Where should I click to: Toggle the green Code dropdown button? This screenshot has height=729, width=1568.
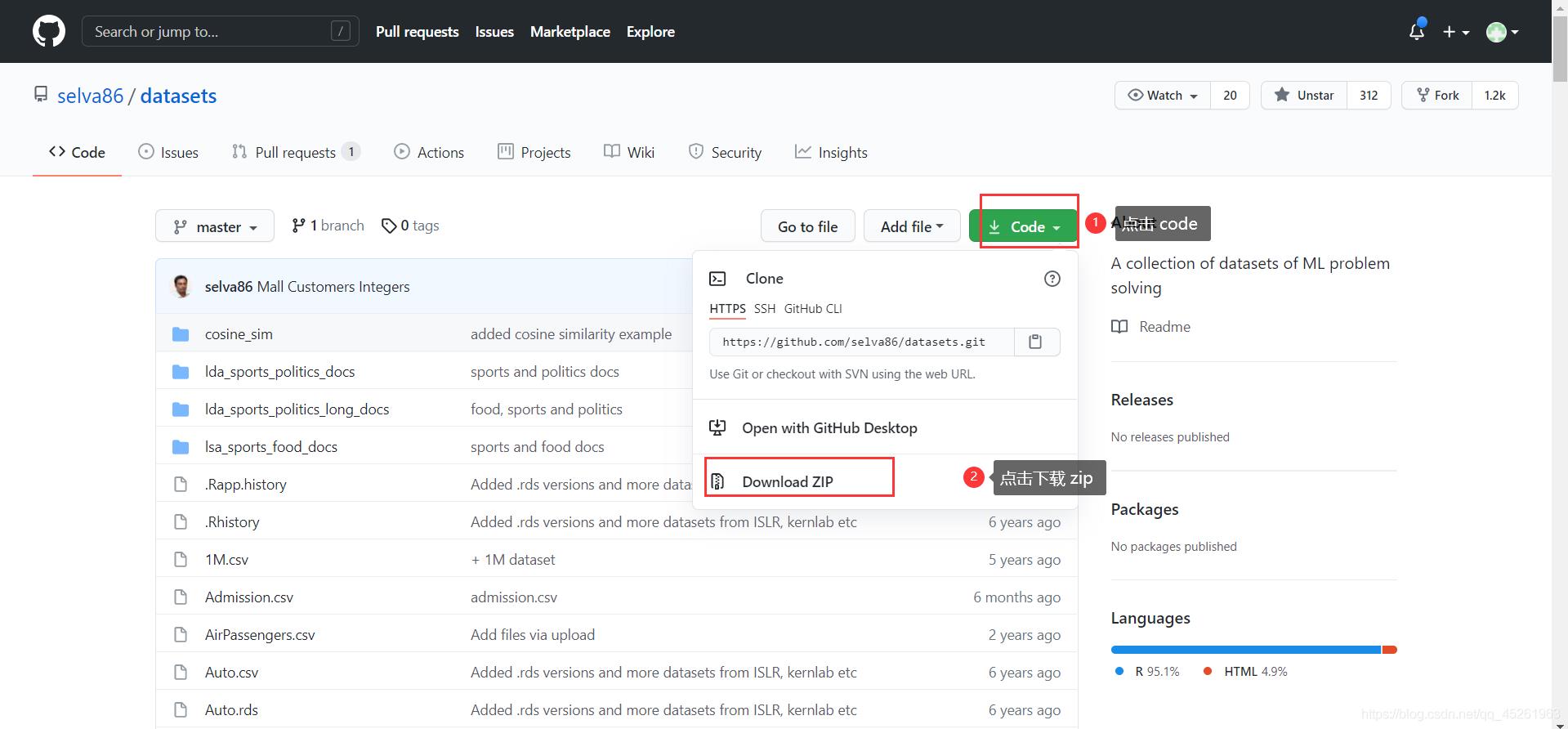(x=1023, y=226)
